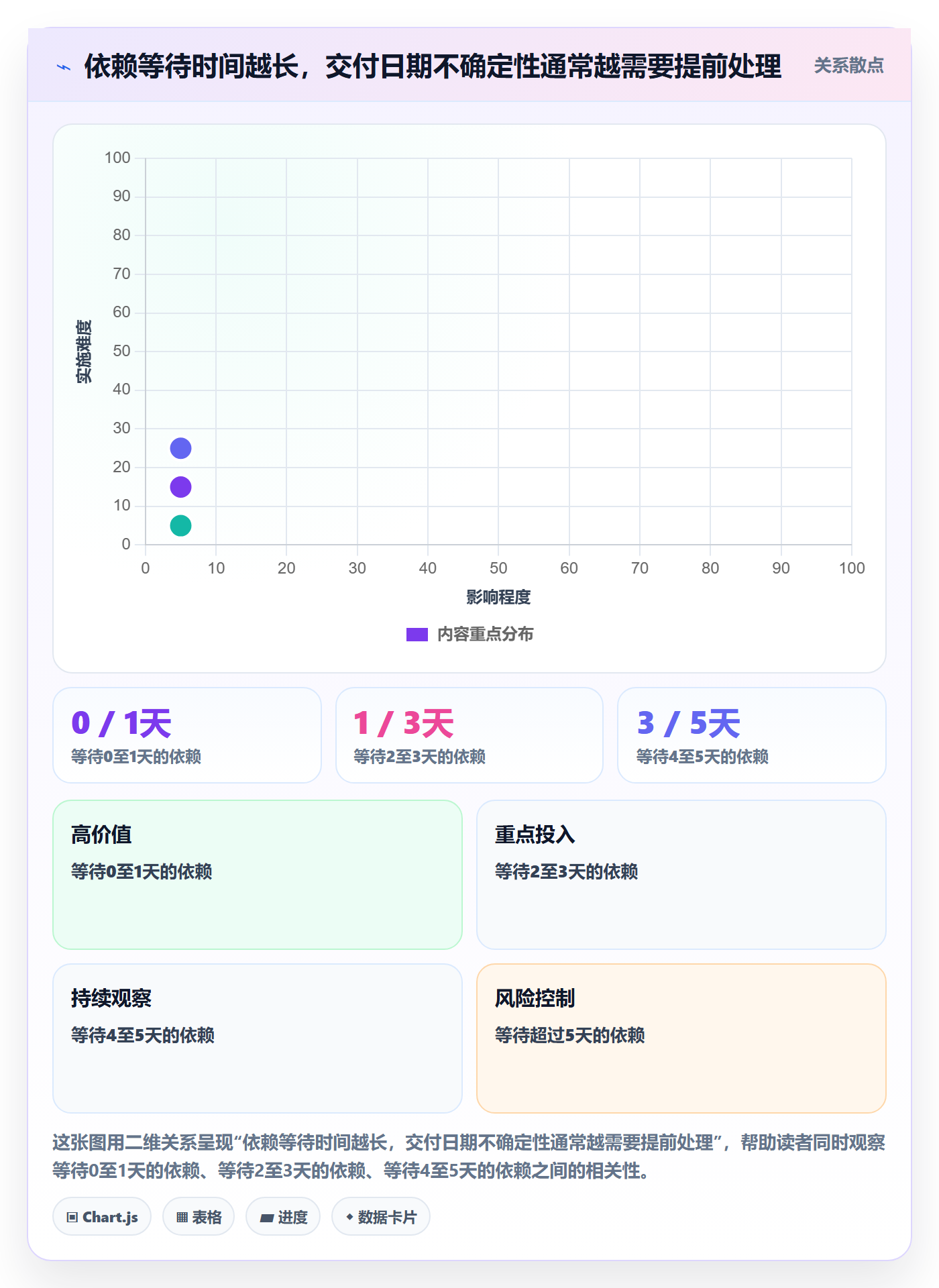Click the 实施难度 y-axis title
The image size is (939, 1288).
84,352
